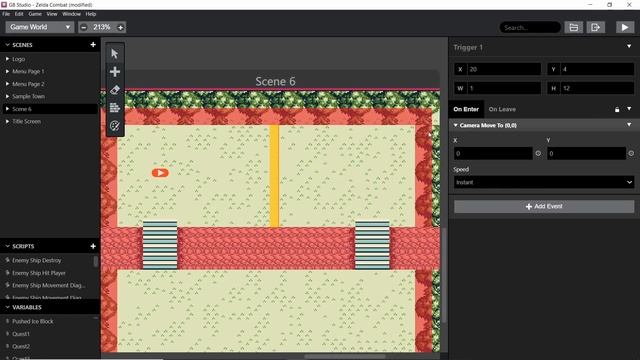Select the pointer Select tool

point(115,53)
